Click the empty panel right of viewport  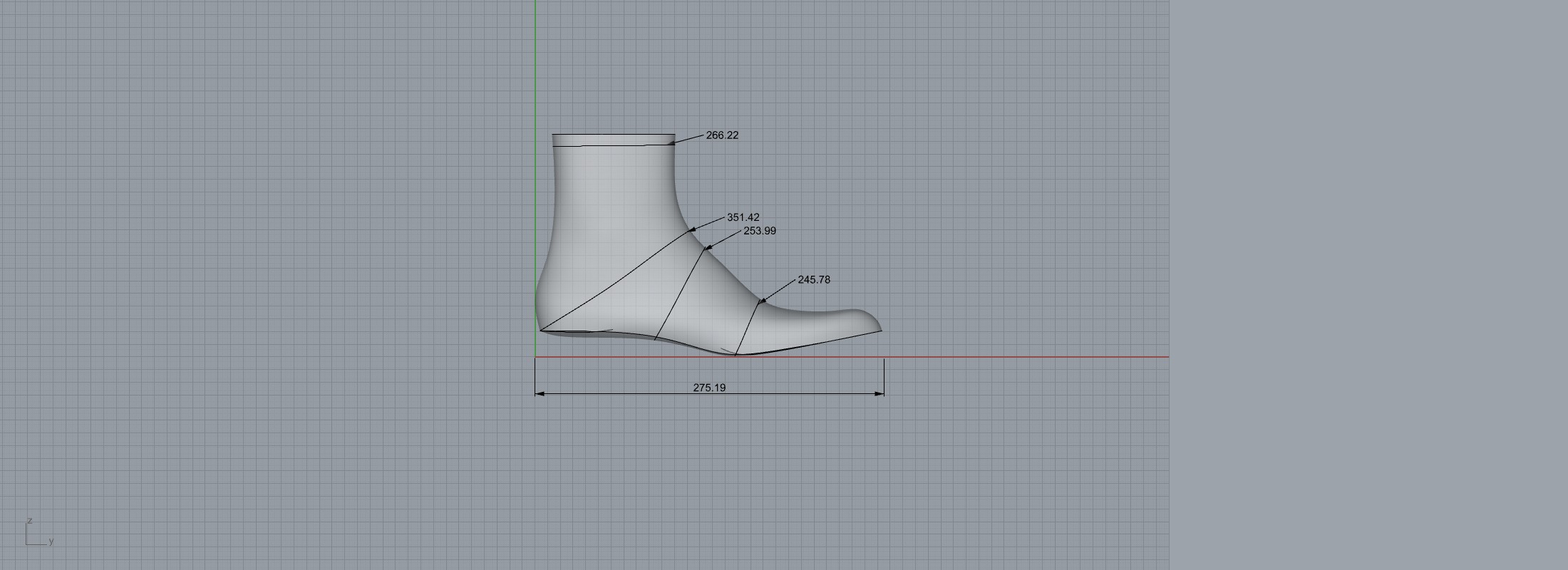1368,285
